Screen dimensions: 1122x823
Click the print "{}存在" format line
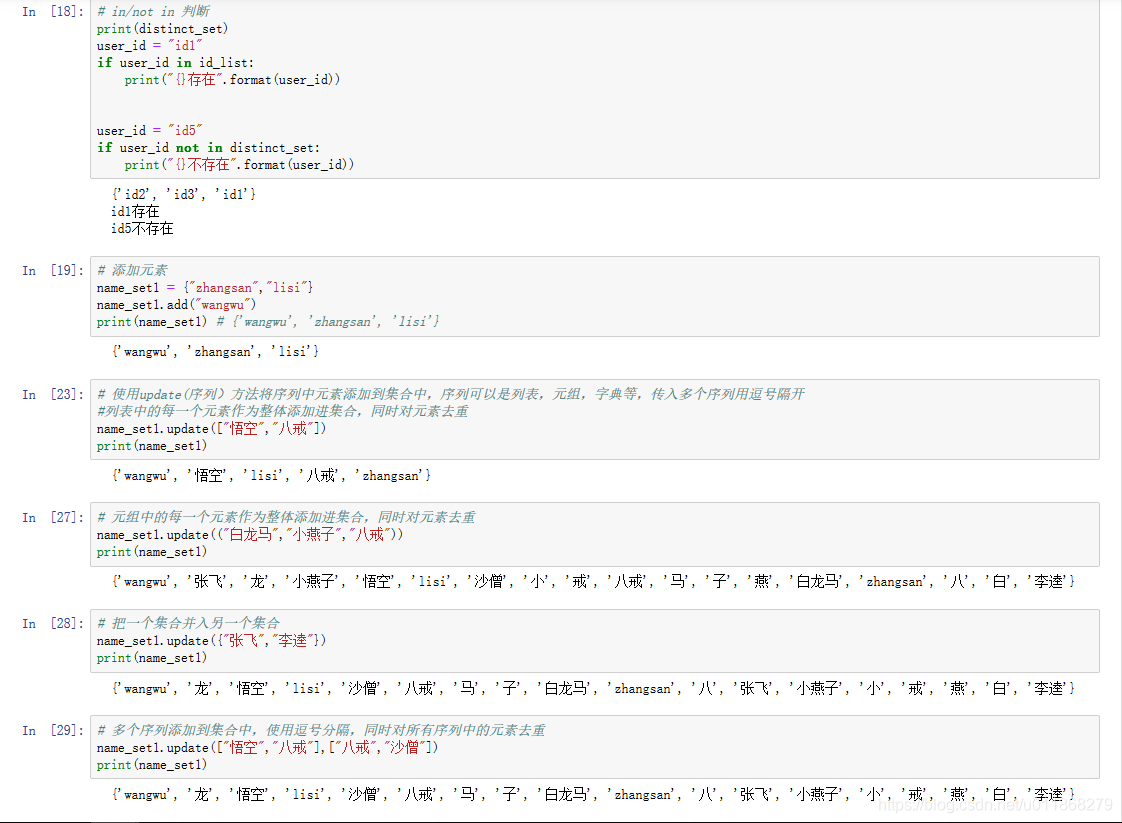[232, 80]
